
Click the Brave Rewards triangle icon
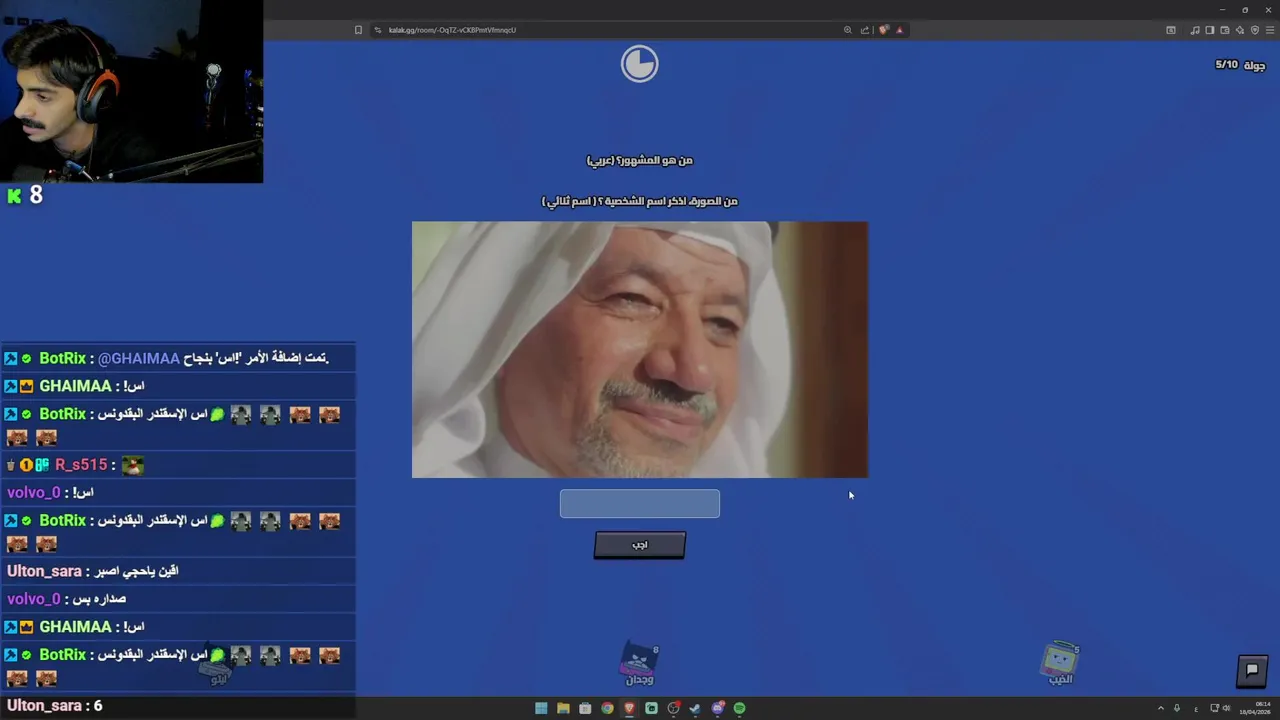(899, 30)
